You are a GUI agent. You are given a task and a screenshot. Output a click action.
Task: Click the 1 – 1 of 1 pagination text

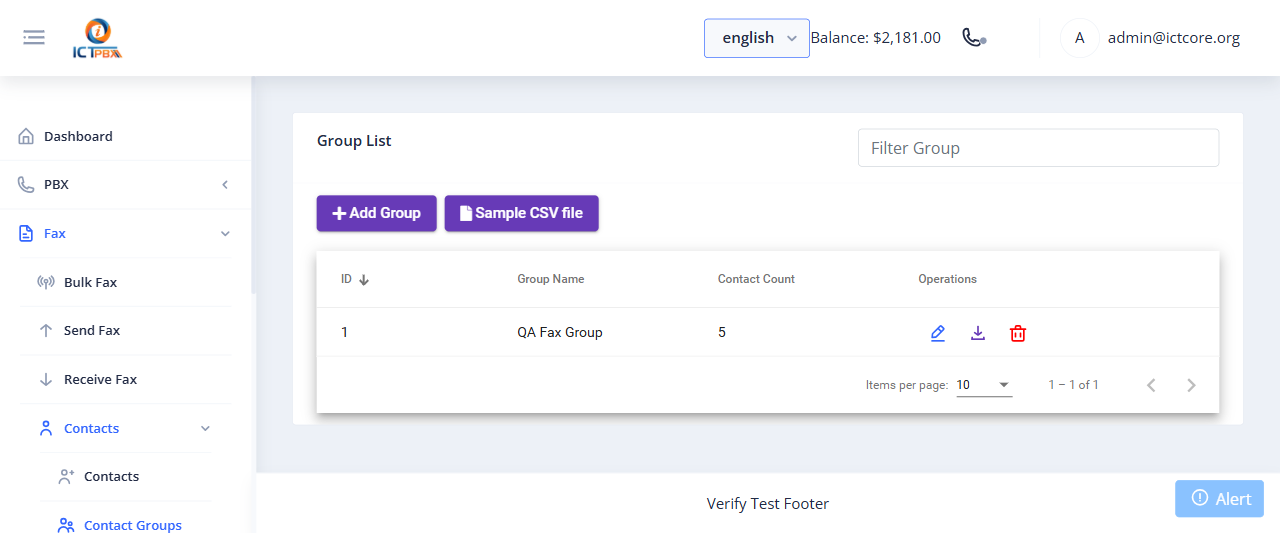[x=1074, y=385]
